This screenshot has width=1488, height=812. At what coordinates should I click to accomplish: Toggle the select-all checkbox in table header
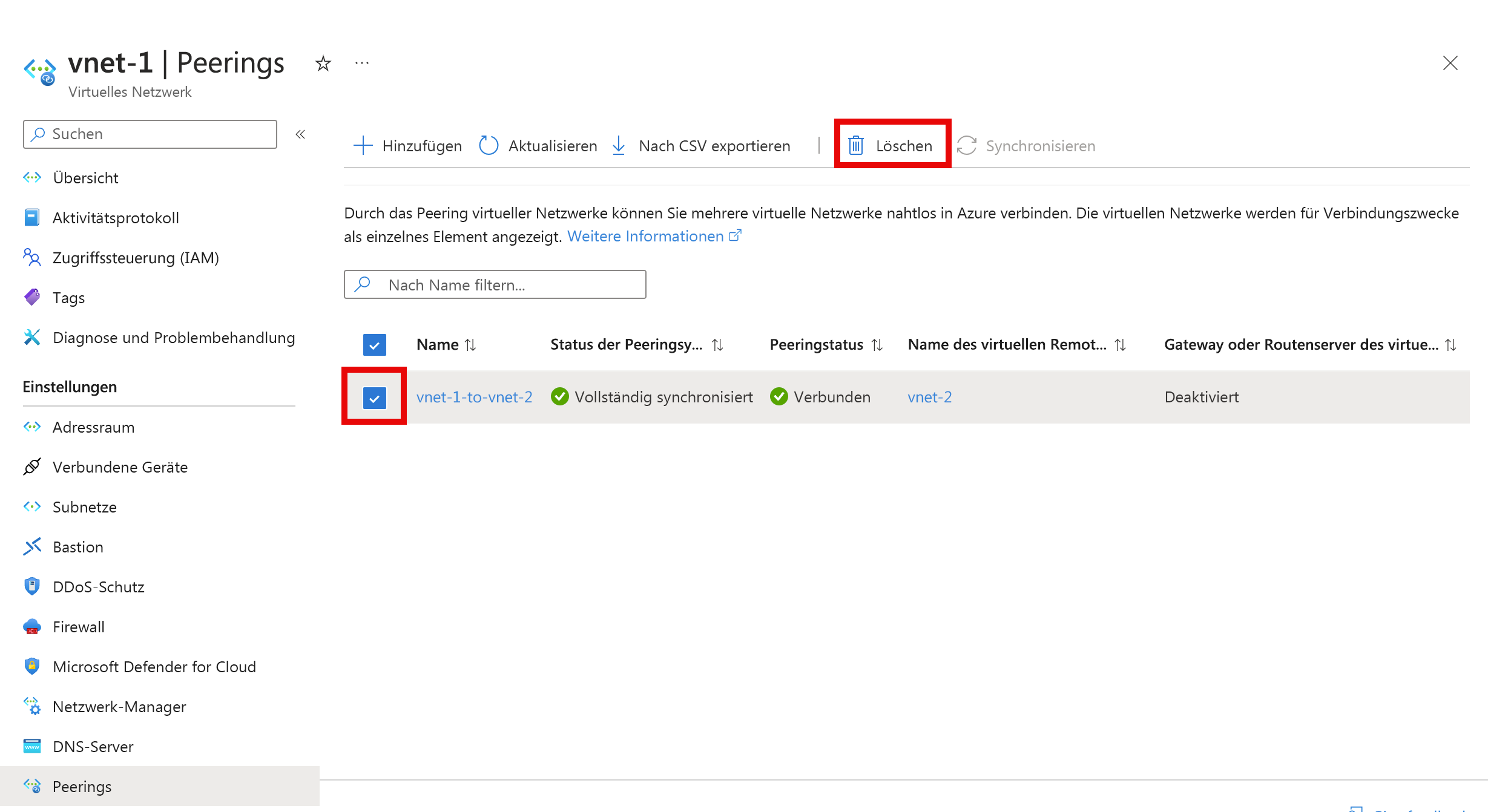374,344
